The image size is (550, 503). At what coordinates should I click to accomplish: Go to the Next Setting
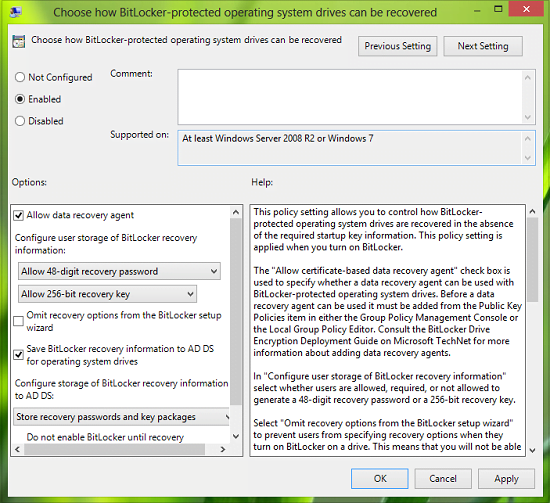(483, 46)
